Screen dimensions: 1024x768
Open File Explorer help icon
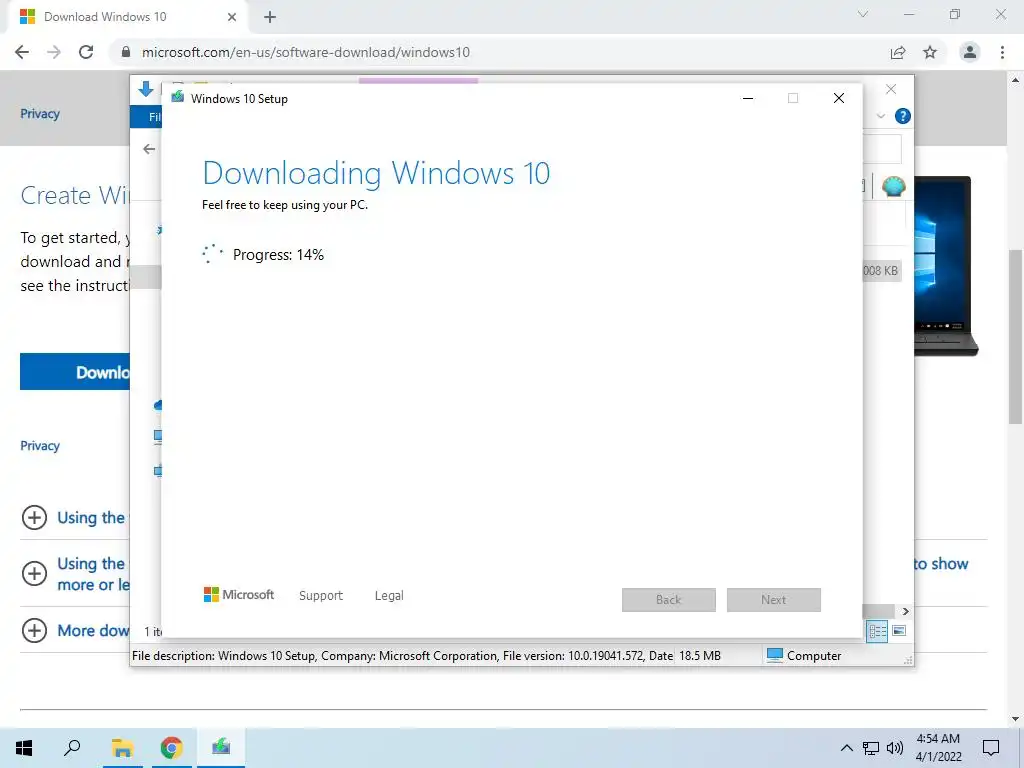tap(903, 116)
